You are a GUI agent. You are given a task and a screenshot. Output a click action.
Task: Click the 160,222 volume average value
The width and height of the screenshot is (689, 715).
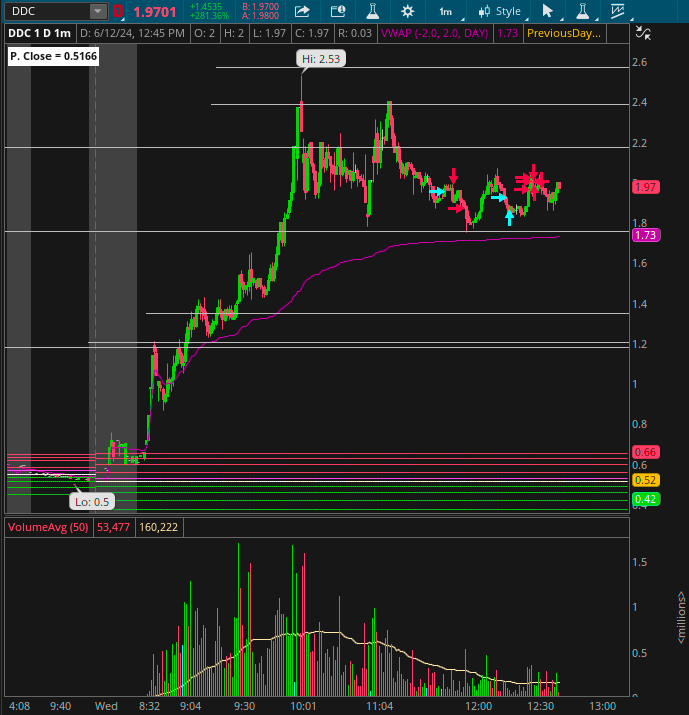[159, 527]
